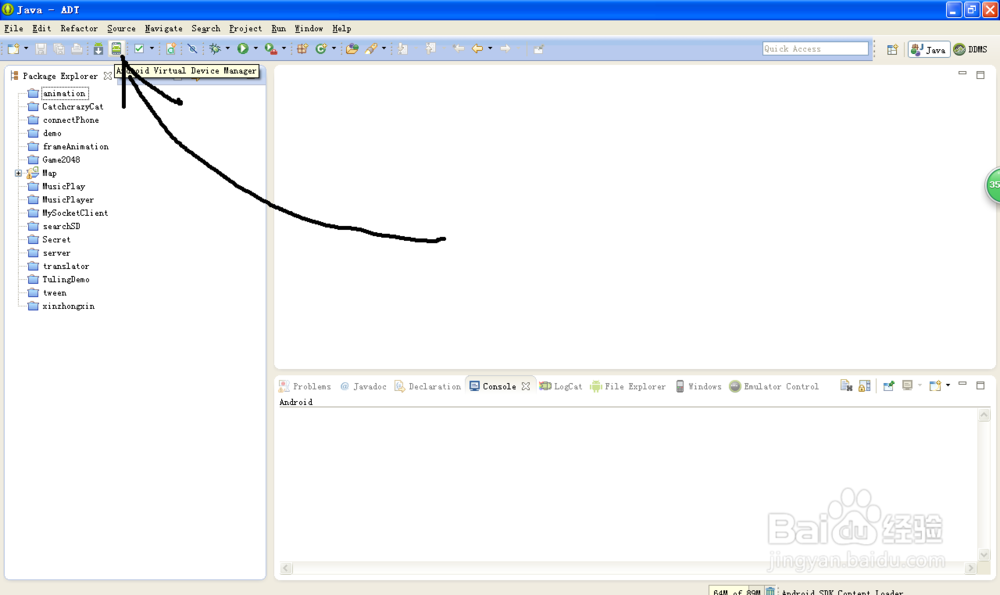
Task: Open the Window menu
Action: pos(309,28)
